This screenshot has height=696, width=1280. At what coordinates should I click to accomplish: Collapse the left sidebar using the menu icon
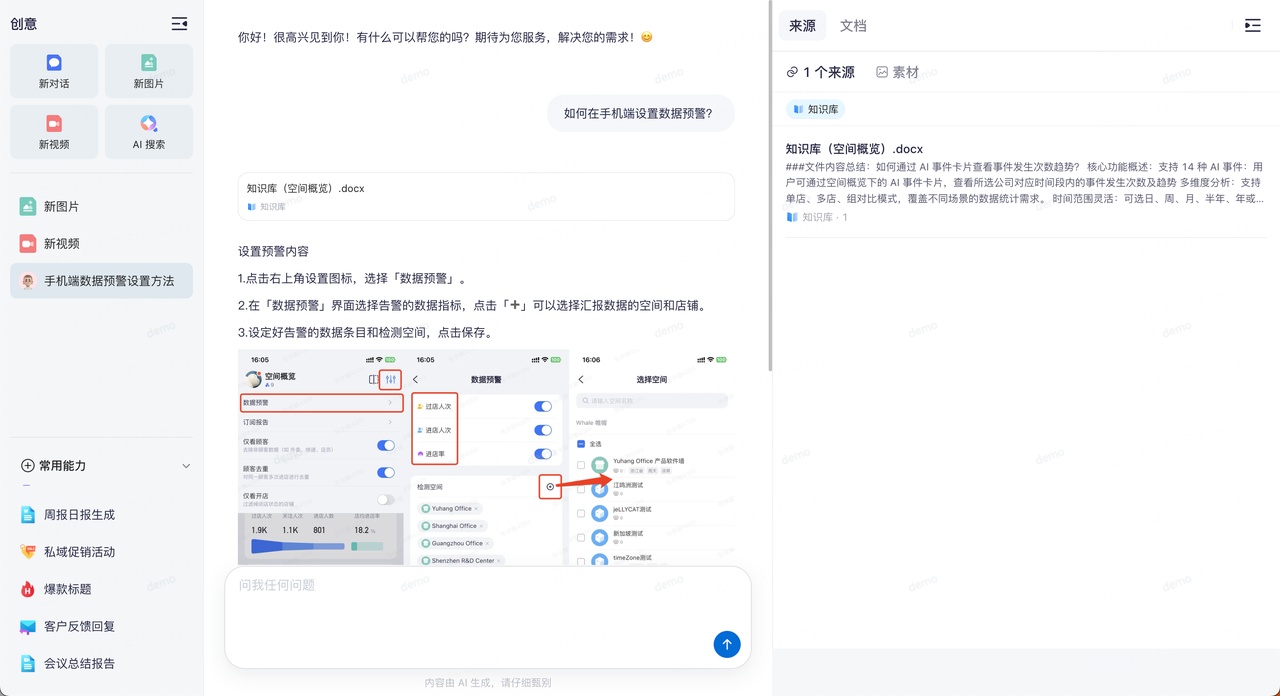[179, 24]
